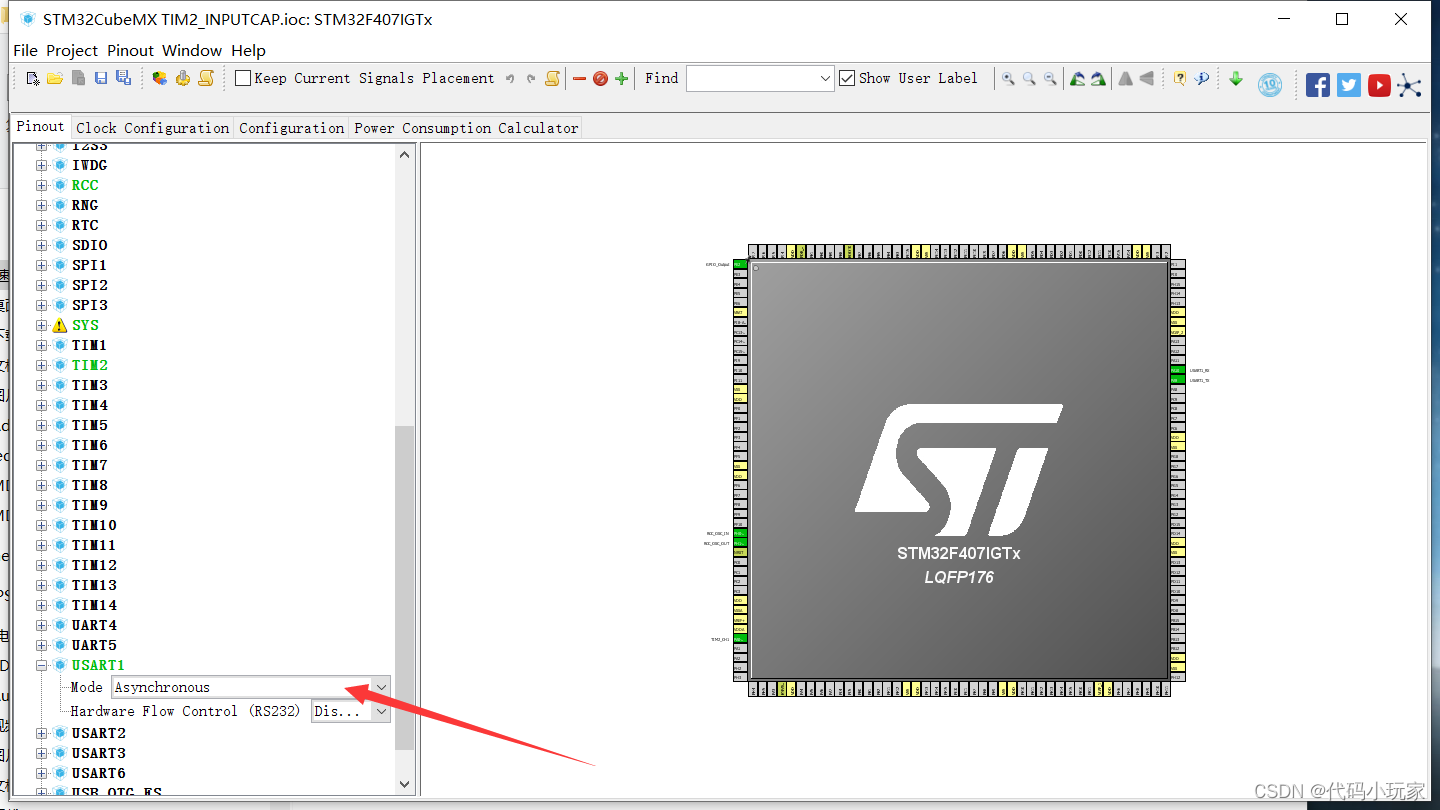Click the red circular reset icon
1440x810 pixels.
(600, 78)
